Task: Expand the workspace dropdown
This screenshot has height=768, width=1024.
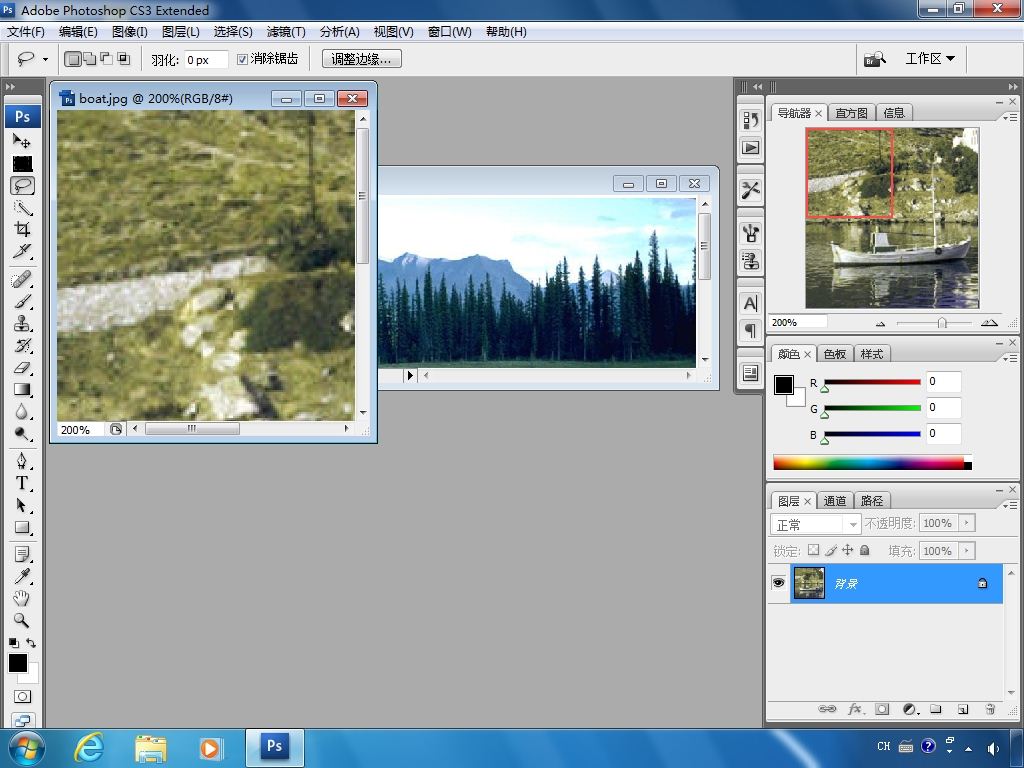Action: click(930, 59)
